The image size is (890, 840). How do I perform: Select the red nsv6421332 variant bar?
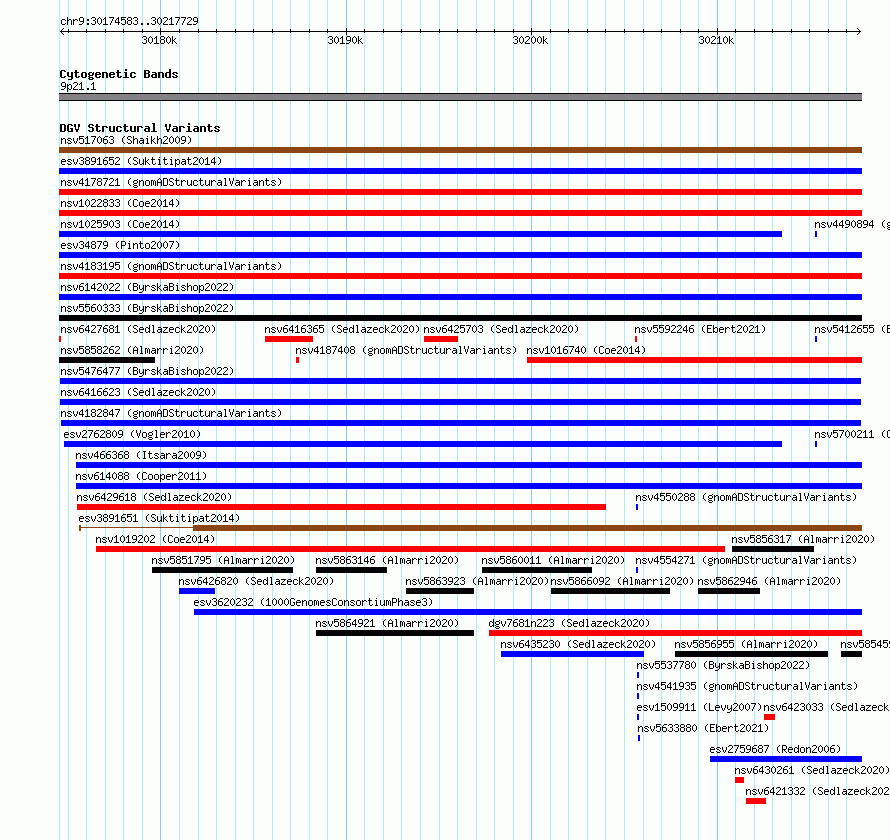pos(755,801)
